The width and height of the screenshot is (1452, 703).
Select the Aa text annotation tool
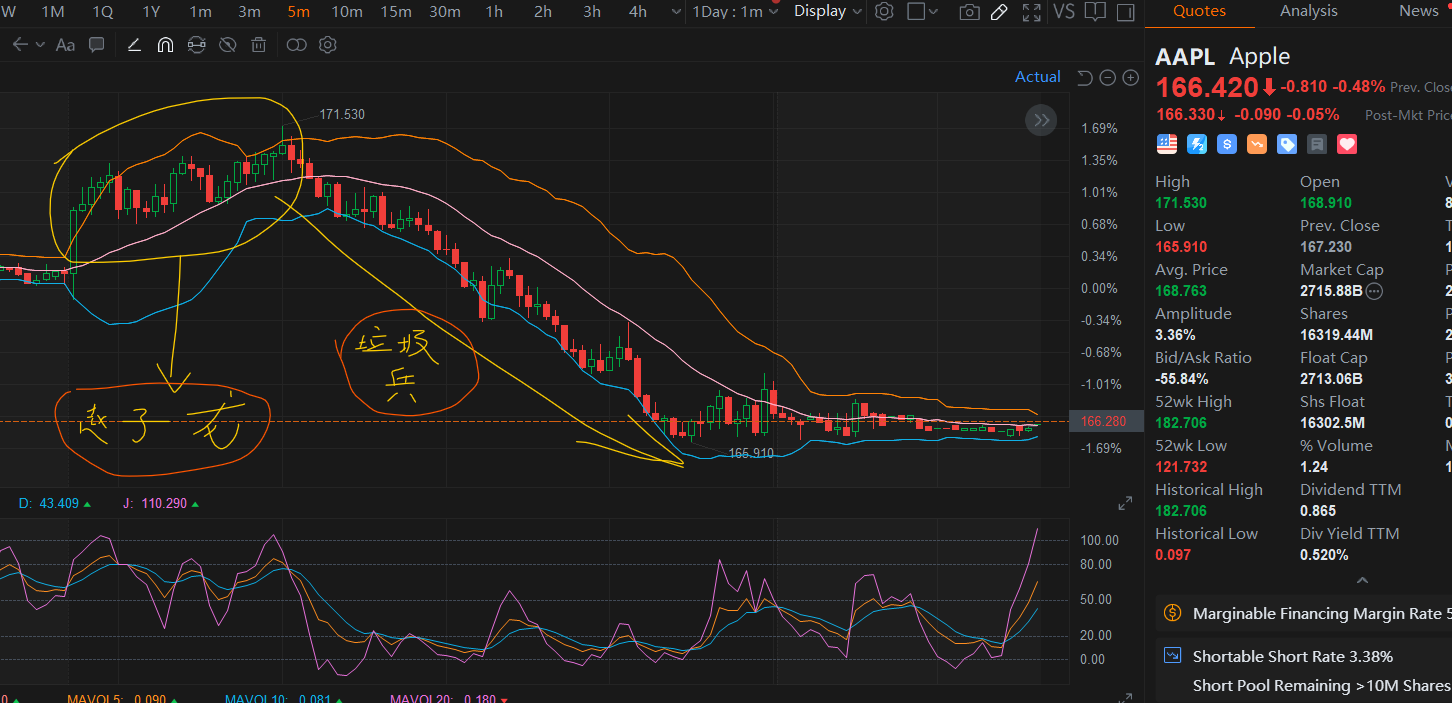tap(65, 45)
